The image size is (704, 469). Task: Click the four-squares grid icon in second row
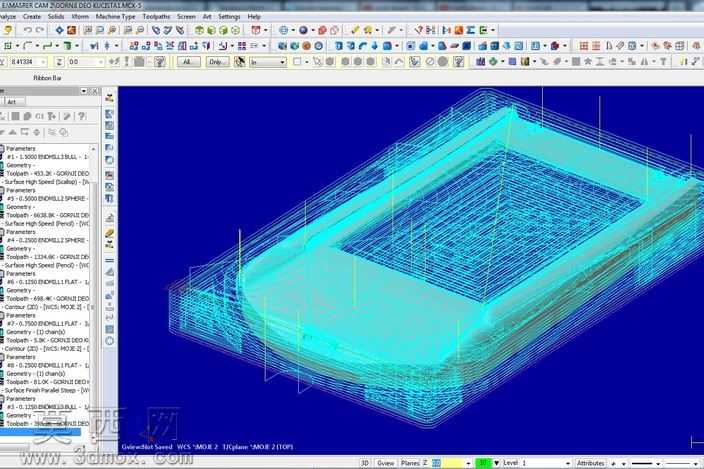(242, 46)
